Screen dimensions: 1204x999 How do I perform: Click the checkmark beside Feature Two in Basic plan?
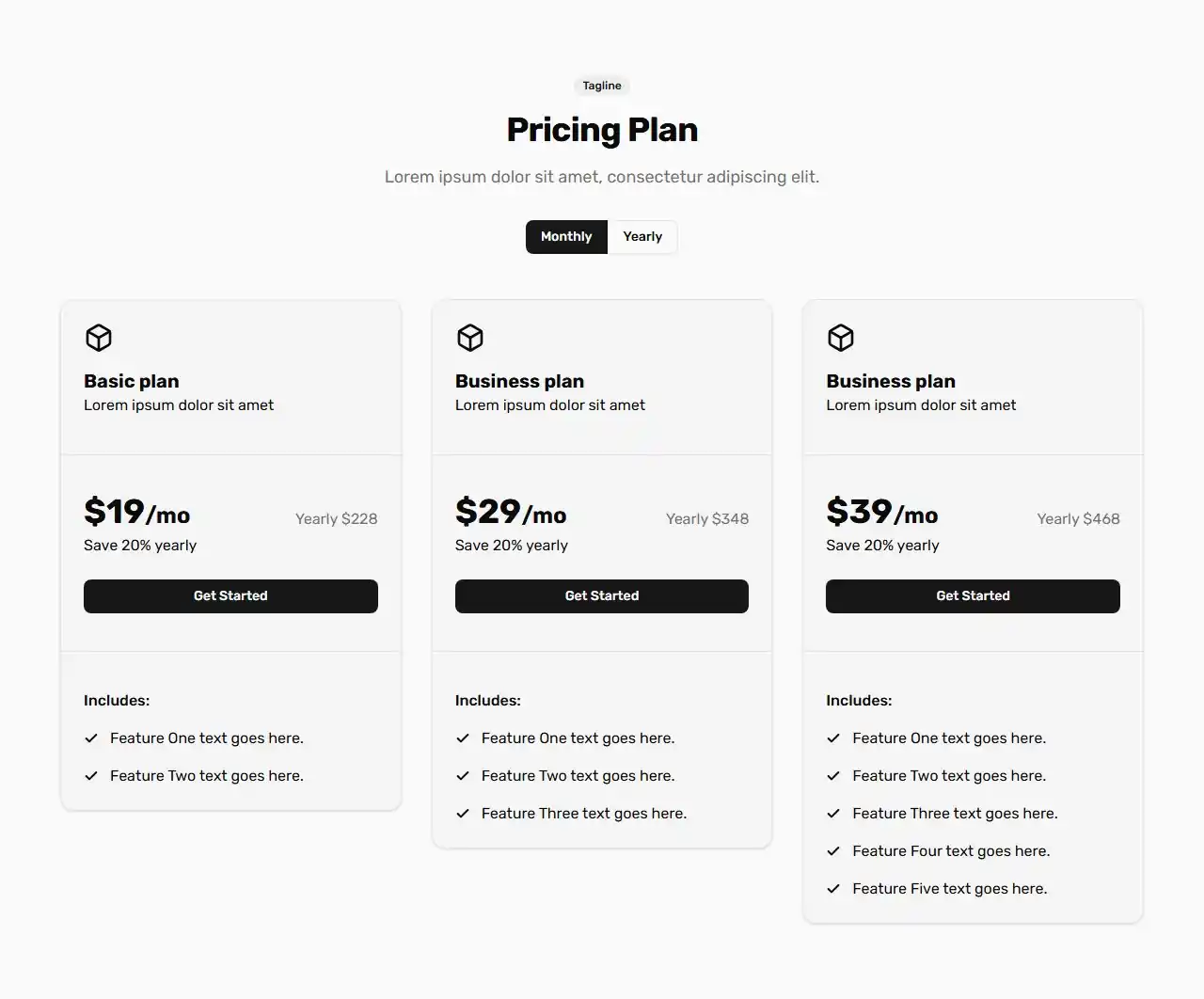[x=91, y=775]
